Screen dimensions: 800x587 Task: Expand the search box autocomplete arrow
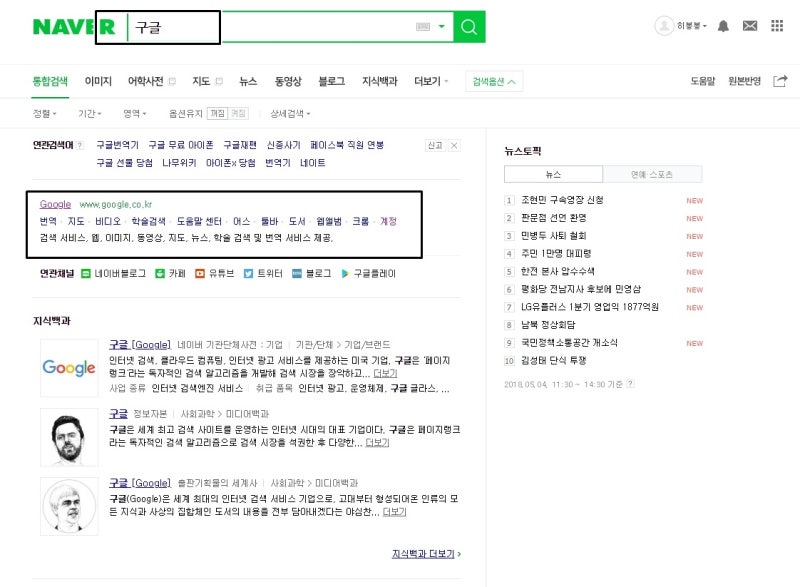coord(442,27)
